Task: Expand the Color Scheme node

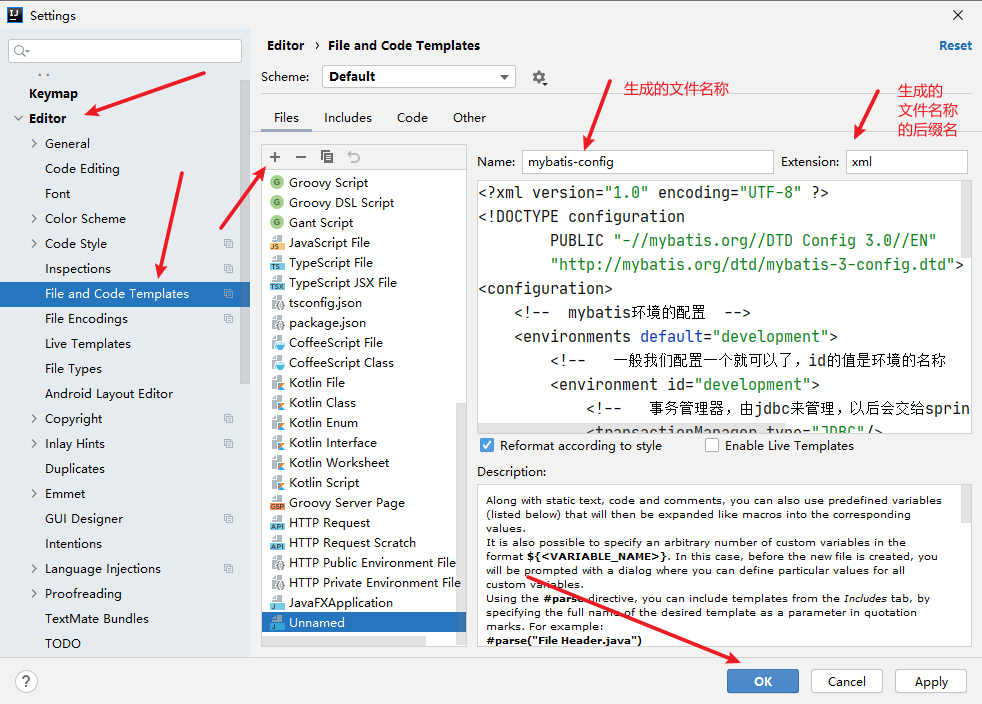Action: click(x=34, y=219)
